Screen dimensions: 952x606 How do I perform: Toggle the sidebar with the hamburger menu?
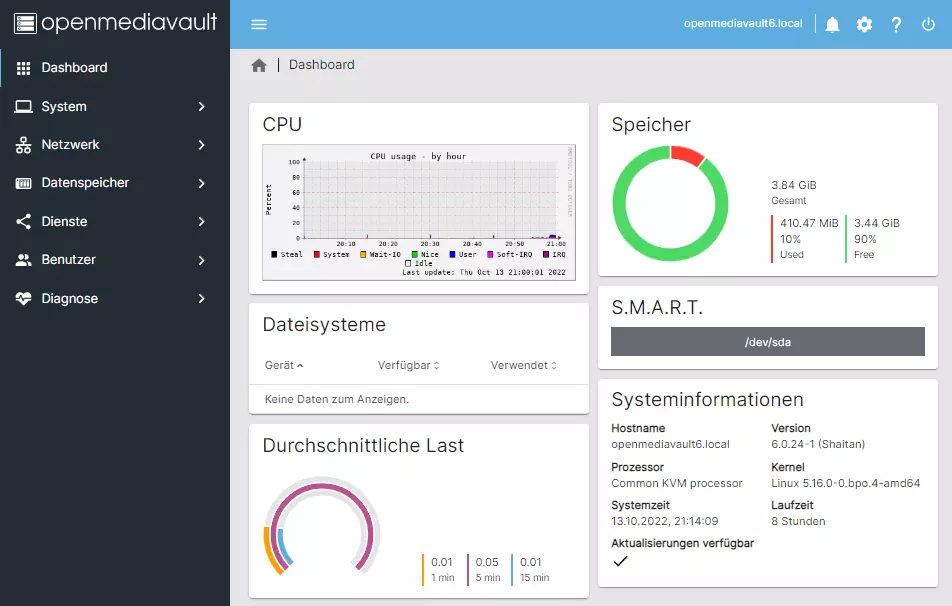tap(259, 24)
